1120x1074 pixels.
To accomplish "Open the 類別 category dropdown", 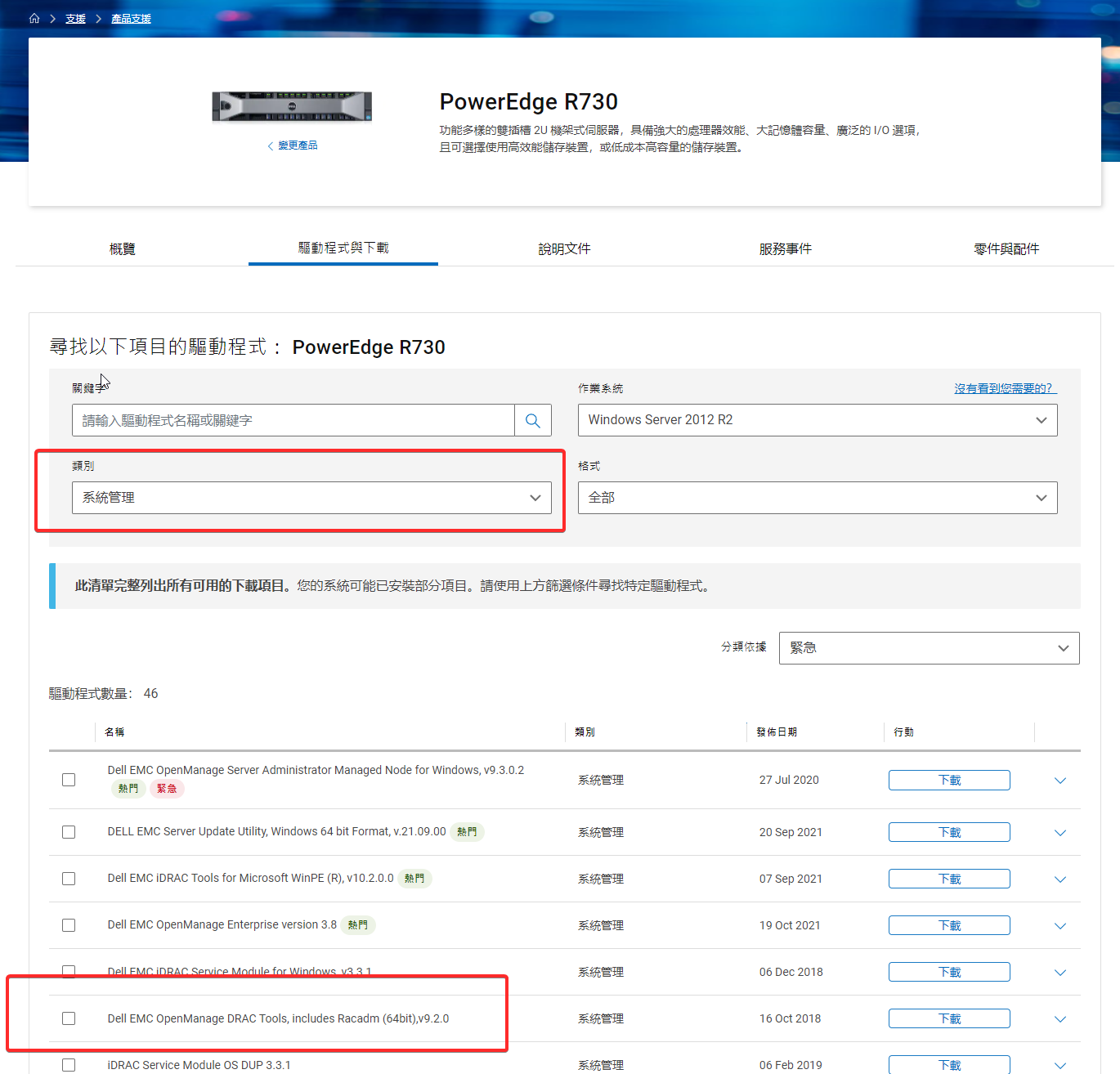I will [311, 498].
